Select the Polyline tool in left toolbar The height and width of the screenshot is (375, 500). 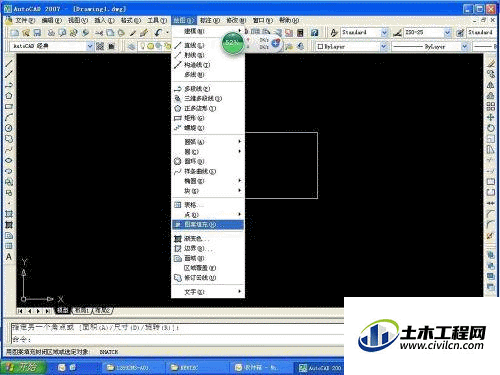click(9, 85)
